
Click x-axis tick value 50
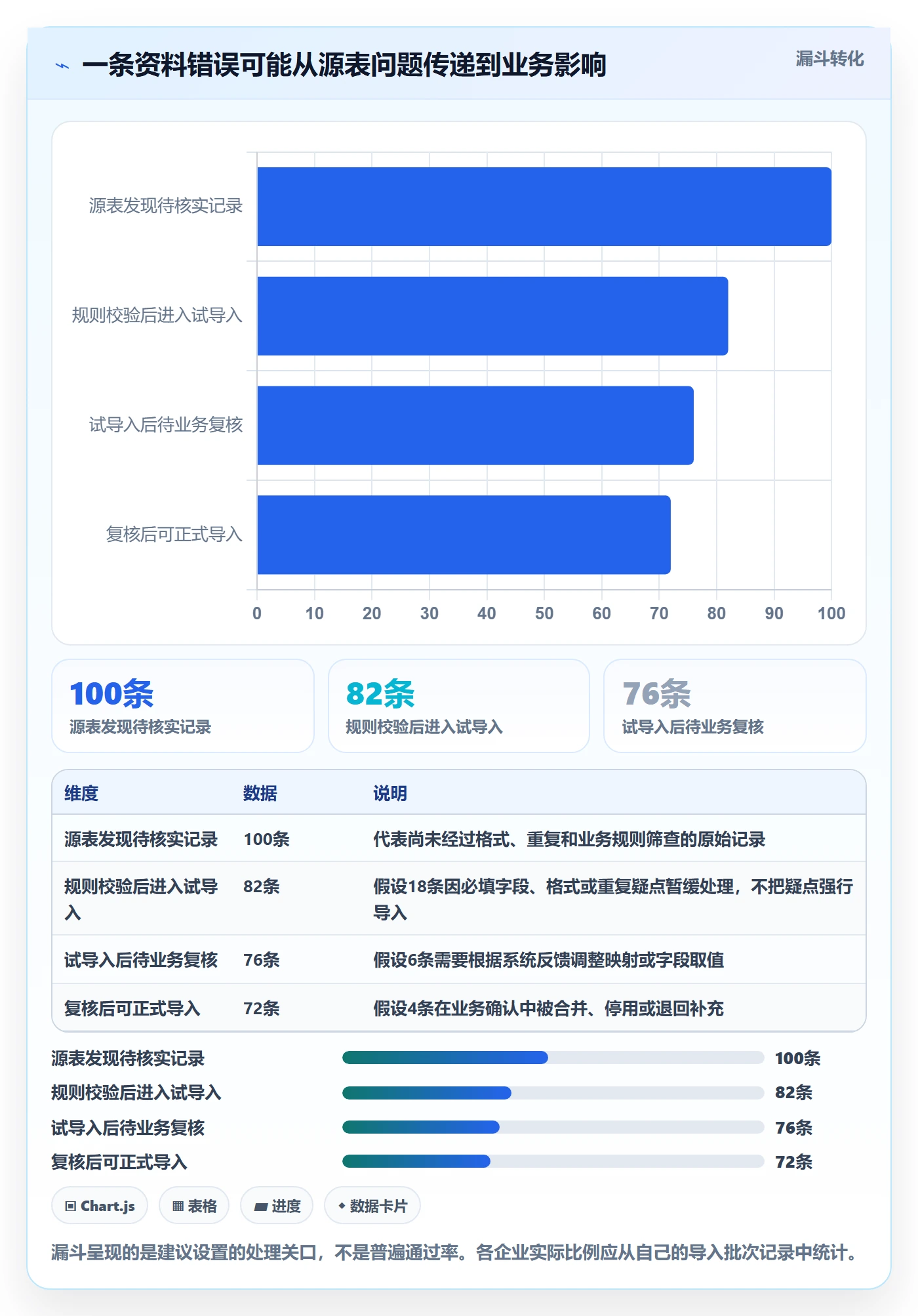[544, 613]
